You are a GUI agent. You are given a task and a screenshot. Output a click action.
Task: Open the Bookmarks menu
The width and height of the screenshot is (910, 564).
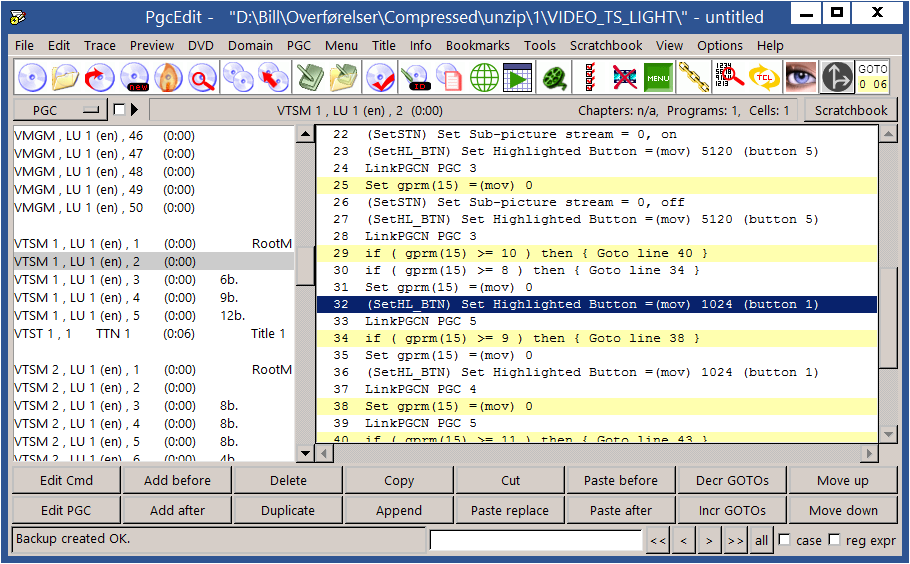(x=477, y=45)
